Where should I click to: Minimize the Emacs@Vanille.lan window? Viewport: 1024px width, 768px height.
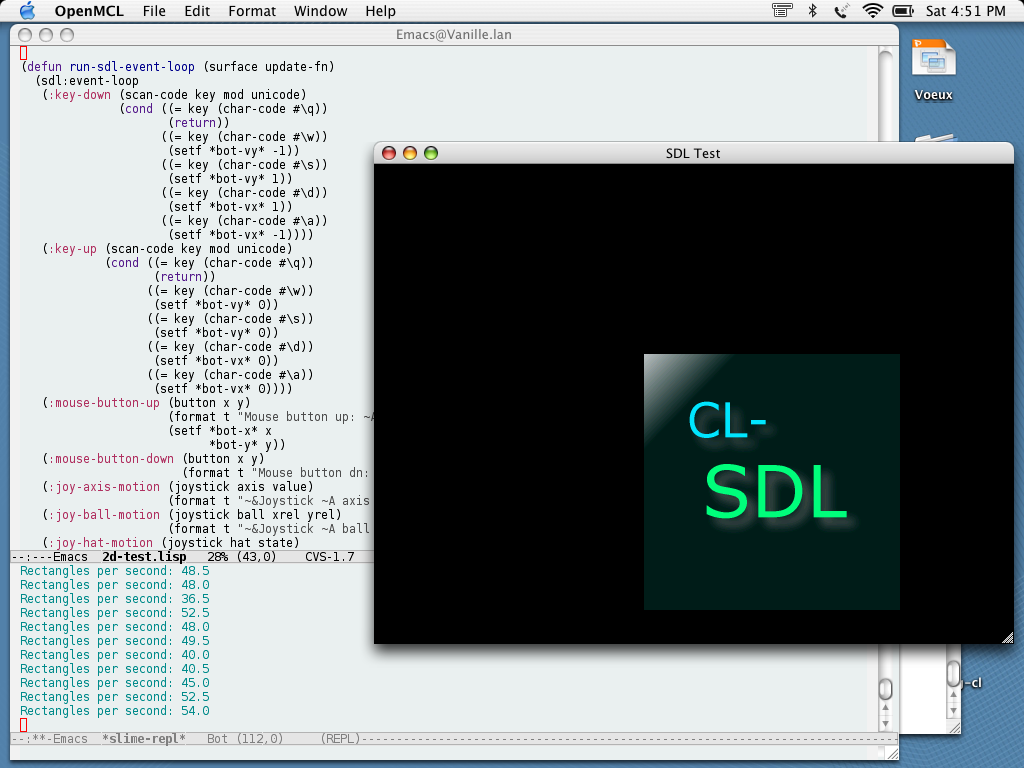[x=46, y=35]
